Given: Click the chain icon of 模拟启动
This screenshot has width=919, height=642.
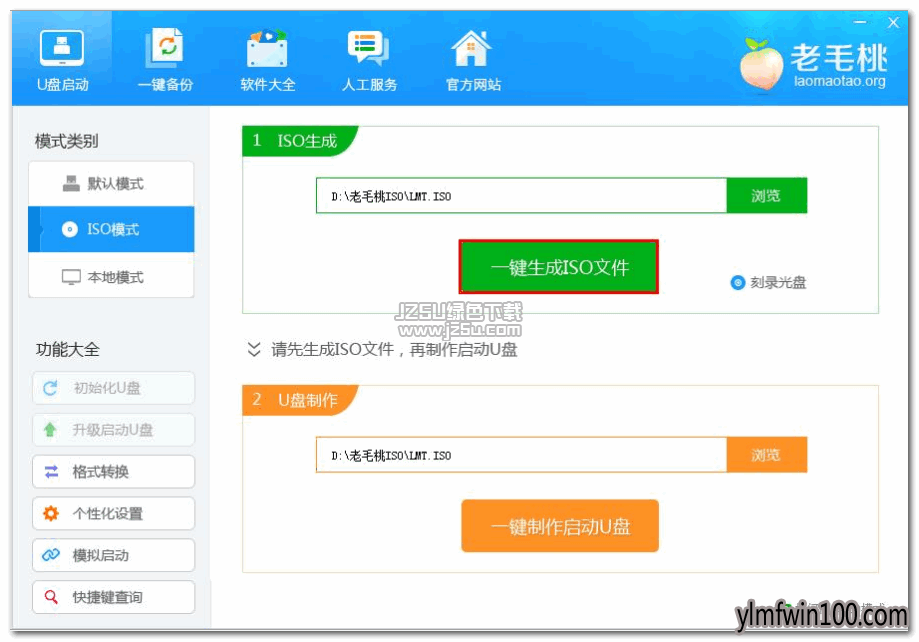Looking at the screenshot, I should [51, 555].
